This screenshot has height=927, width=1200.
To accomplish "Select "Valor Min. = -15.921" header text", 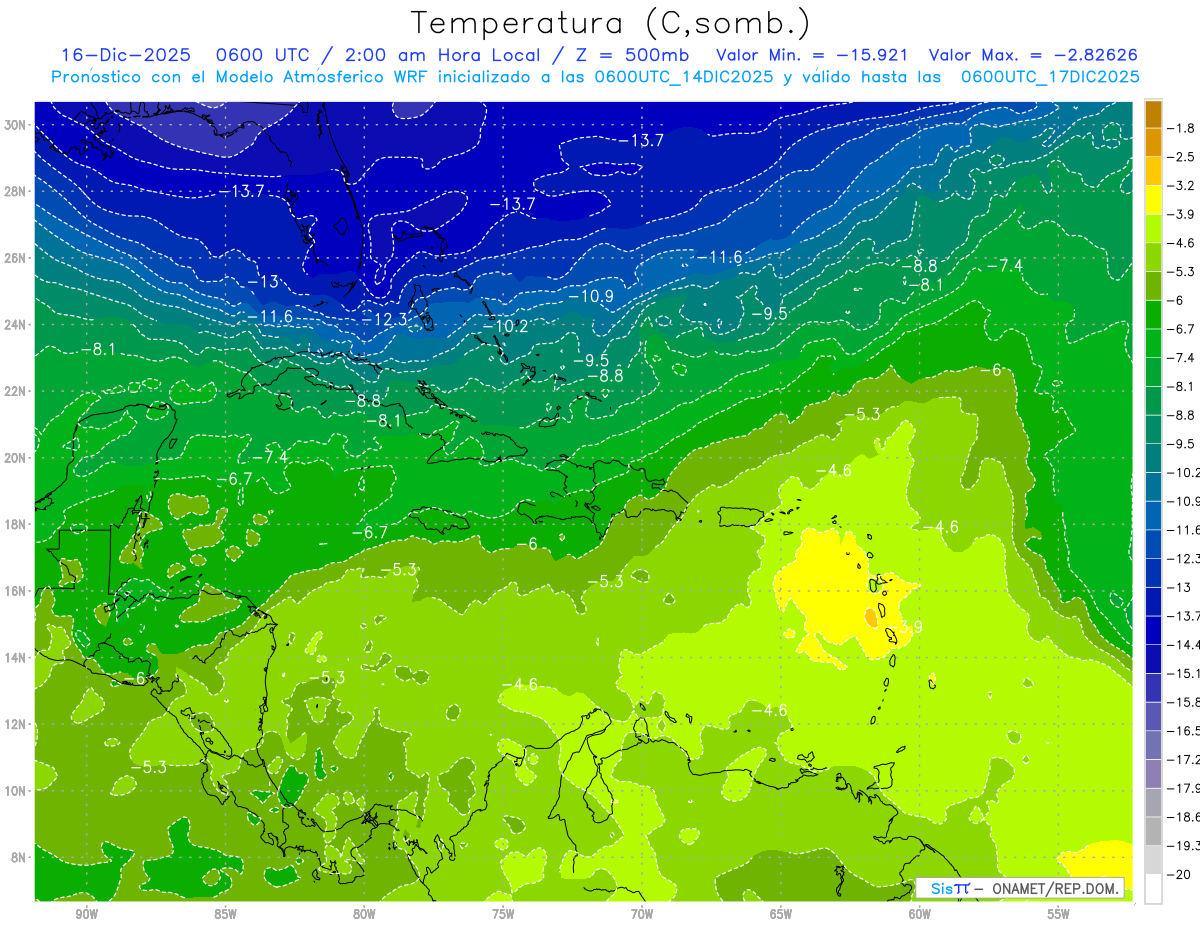I will point(812,55).
